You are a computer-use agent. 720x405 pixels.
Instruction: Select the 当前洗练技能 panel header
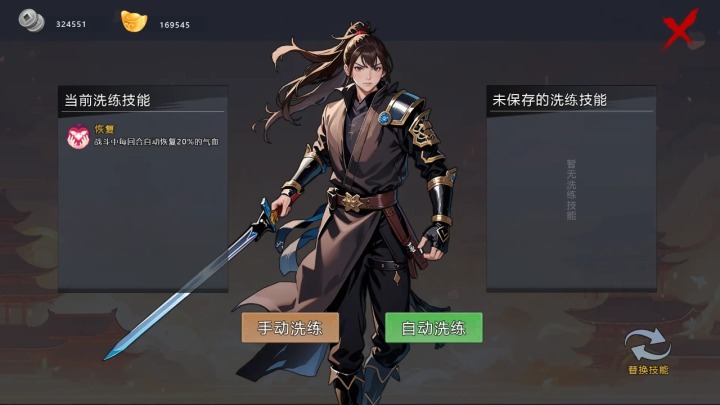107,100
